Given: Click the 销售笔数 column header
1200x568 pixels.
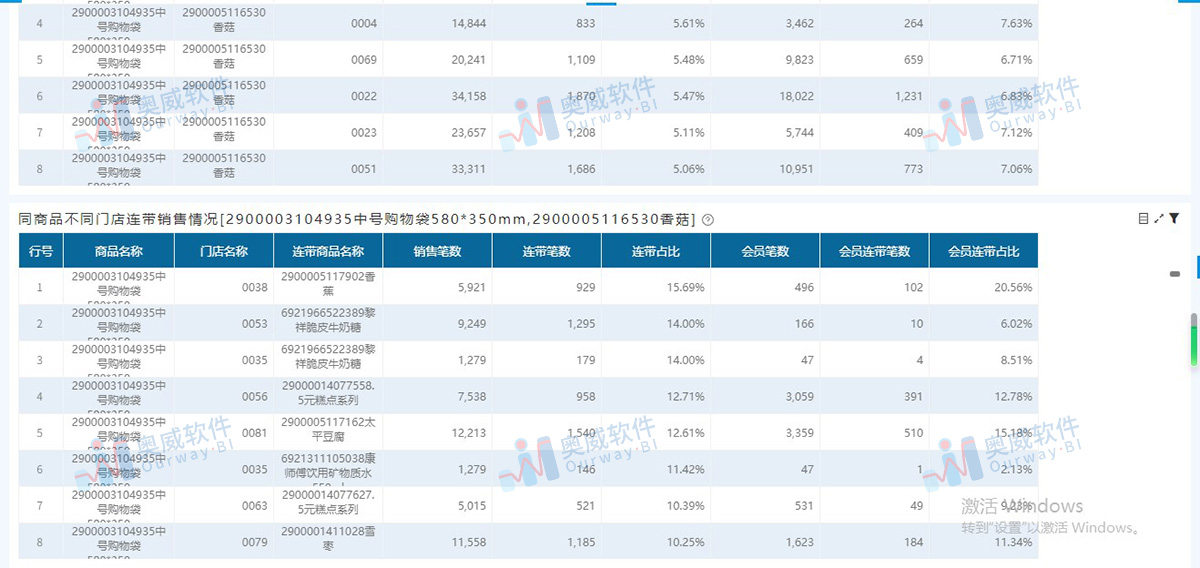Looking at the screenshot, I should point(437,251).
